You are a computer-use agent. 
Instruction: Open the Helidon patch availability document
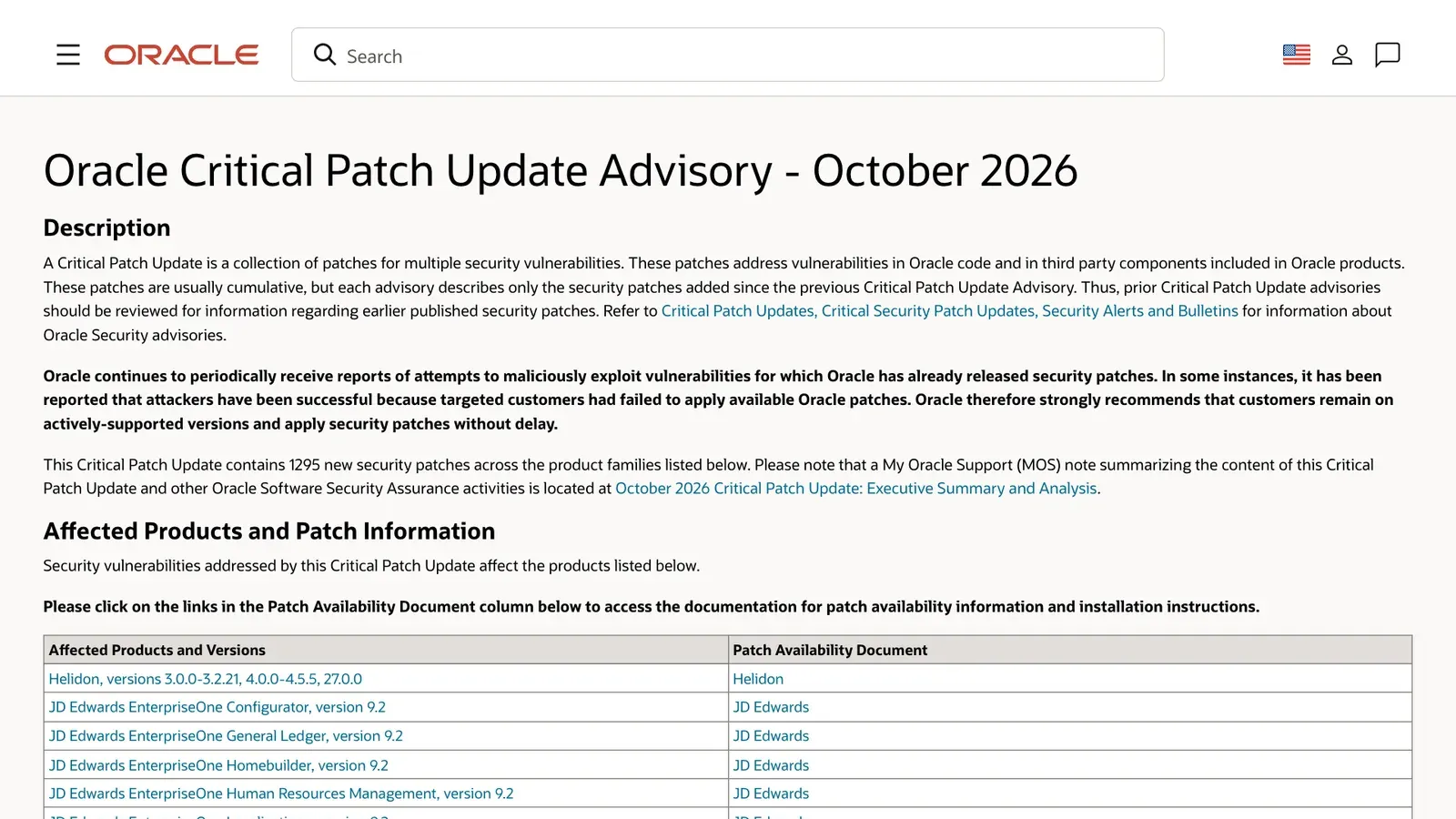click(758, 679)
